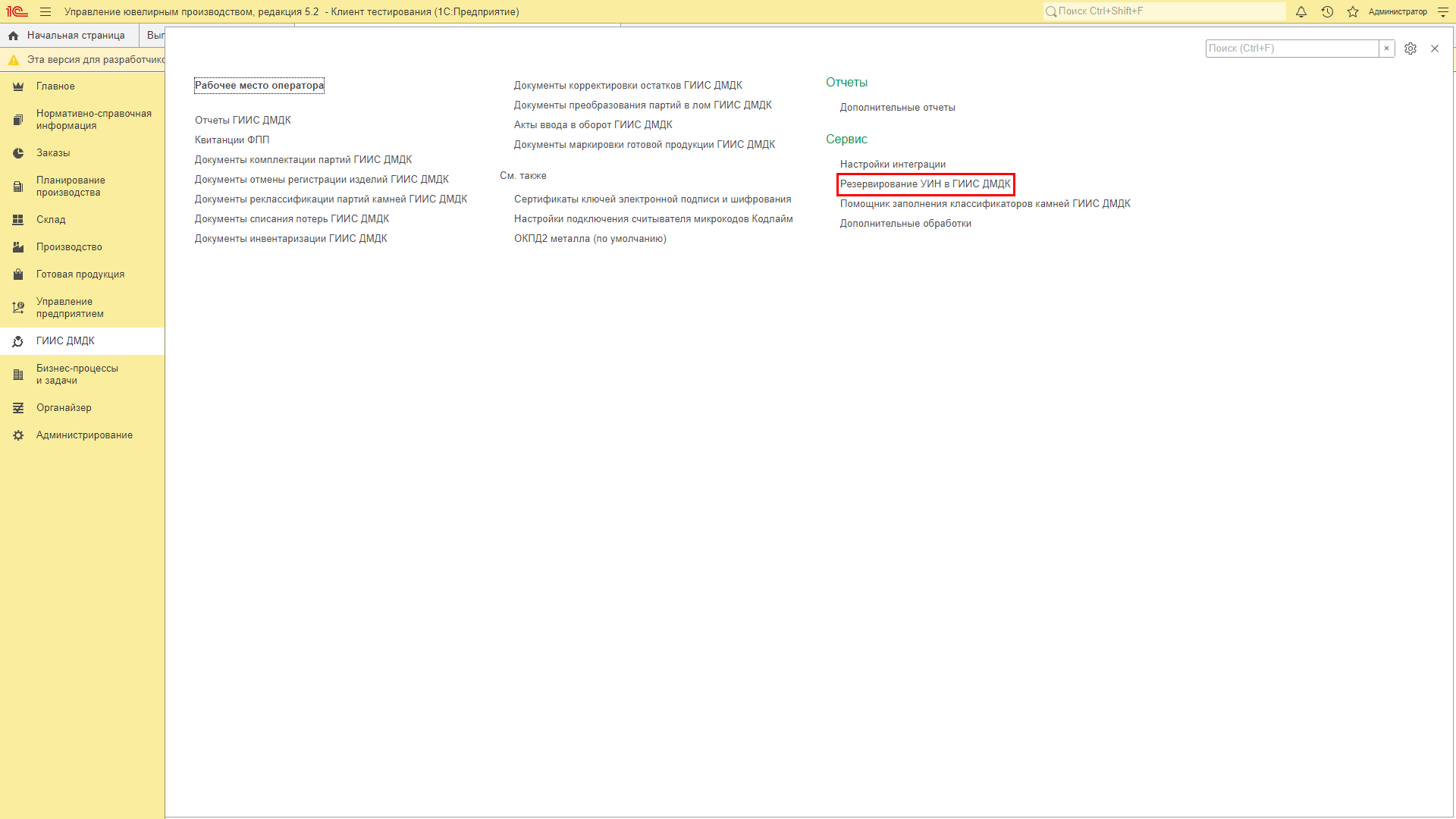The height and width of the screenshot is (819, 1456).
Task: Open Рабочее место оператора
Action: click(259, 86)
